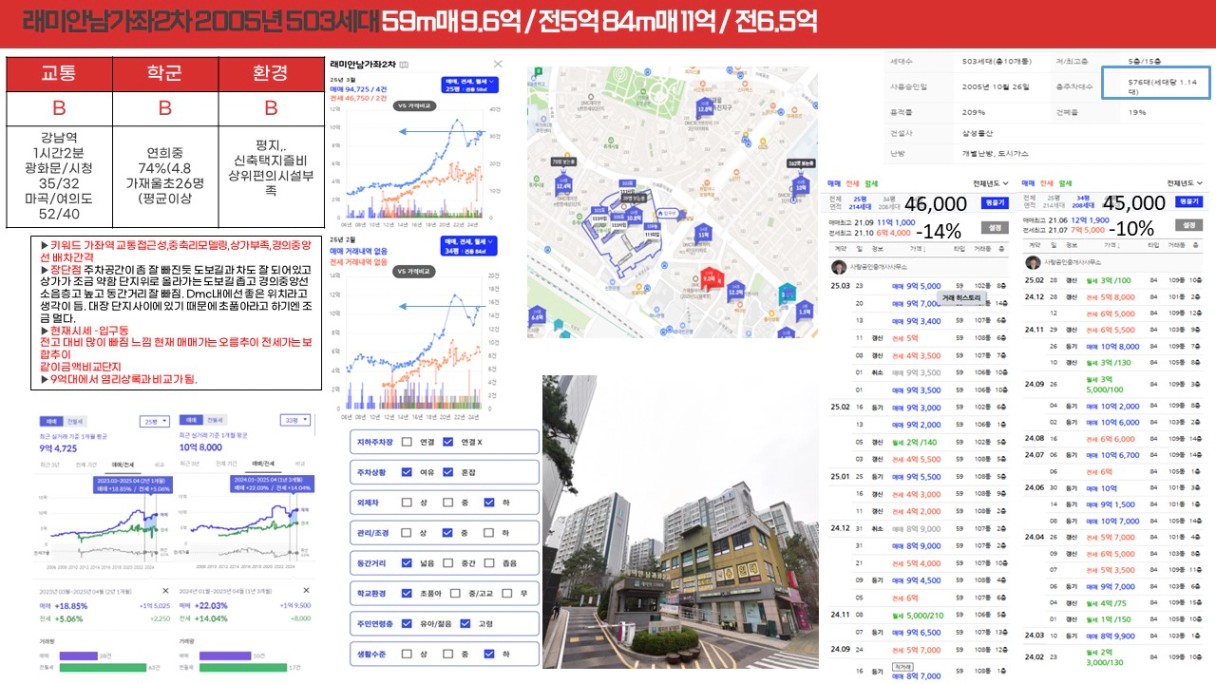Switch to 전체 기간 tab in left chart
Image resolution: width=1216 pixels, height=684 pixels.
coord(88,465)
